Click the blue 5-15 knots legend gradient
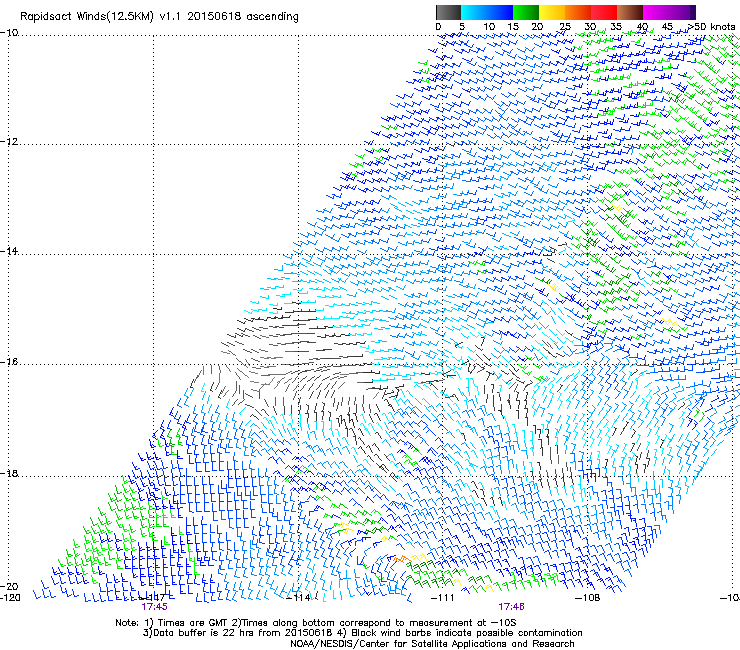Viewport: 740px width, 650px height. 487,12
